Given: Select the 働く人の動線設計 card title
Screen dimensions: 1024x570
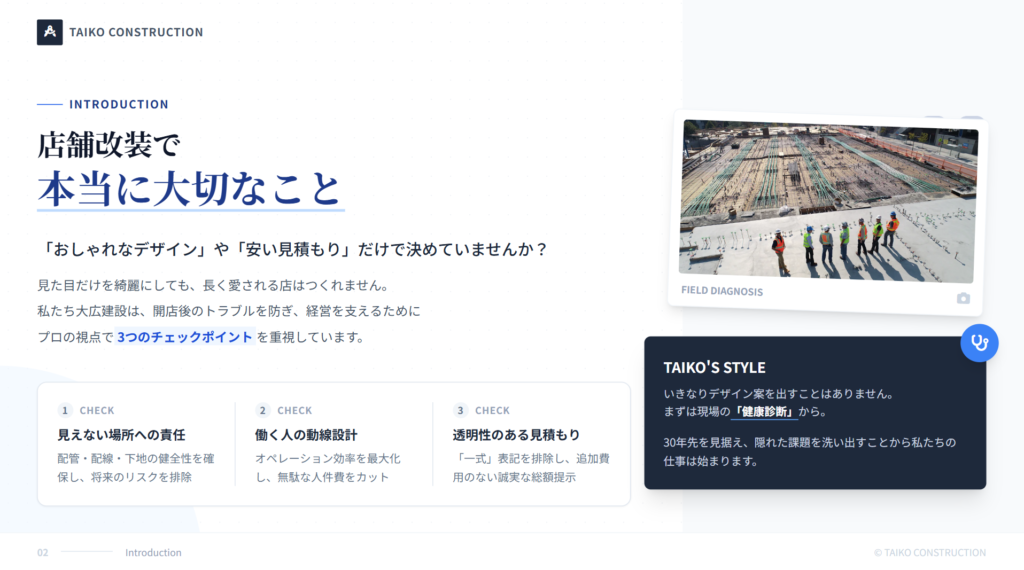Looking at the screenshot, I should (x=306, y=435).
